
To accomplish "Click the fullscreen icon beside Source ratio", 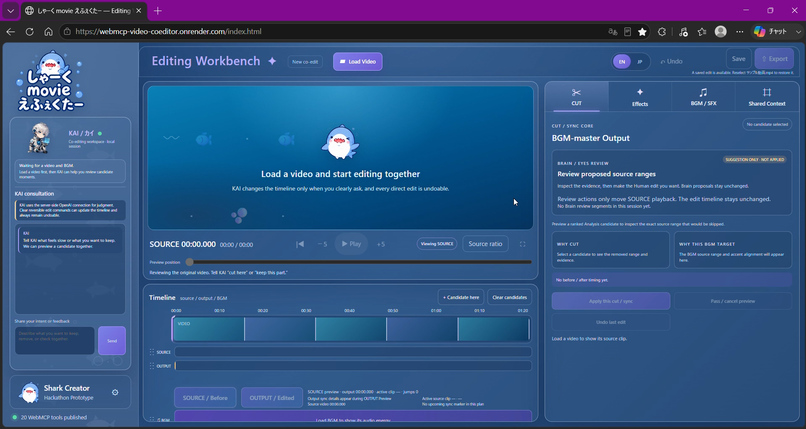I will point(522,244).
